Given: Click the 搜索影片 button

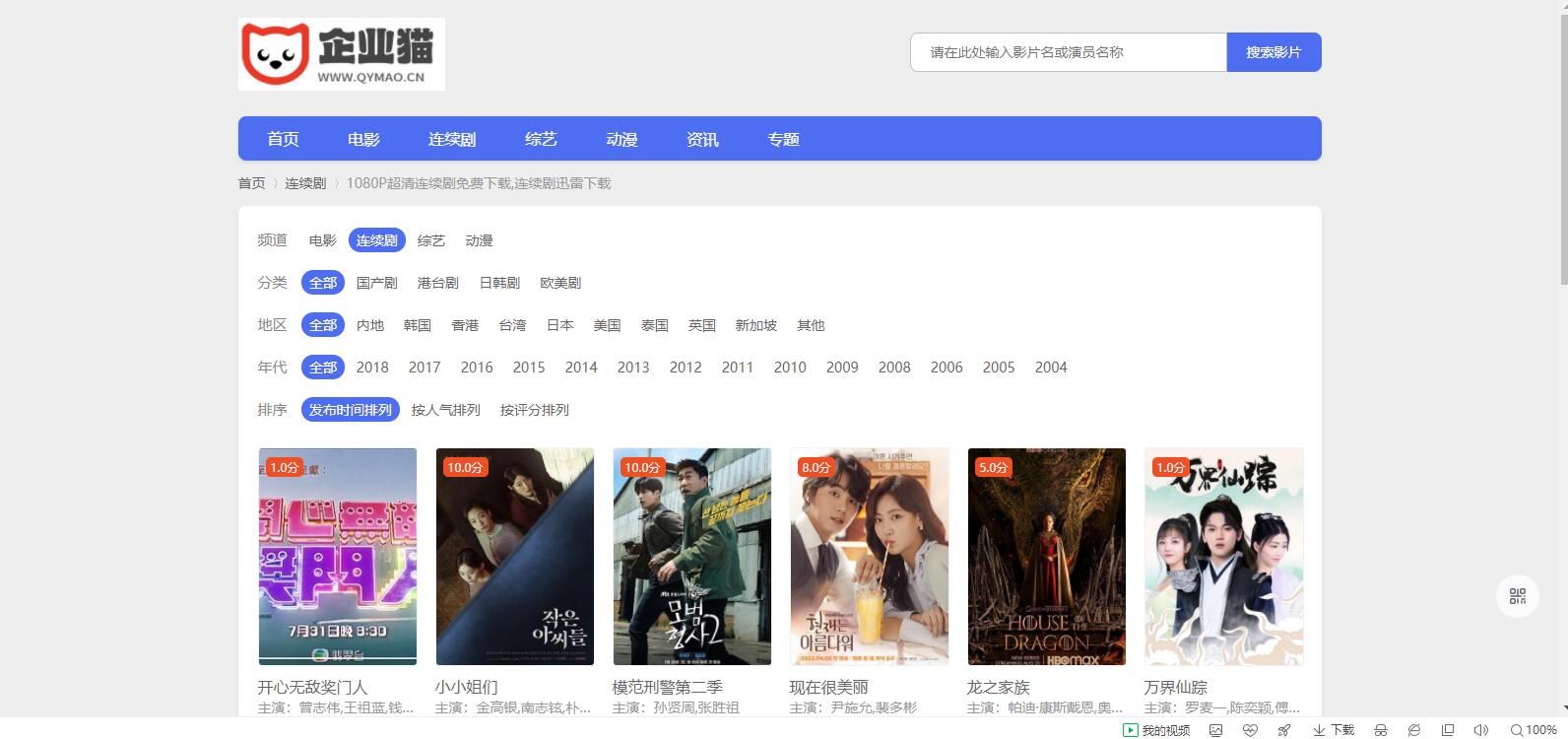Looking at the screenshot, I should (x=1273, y=52).
